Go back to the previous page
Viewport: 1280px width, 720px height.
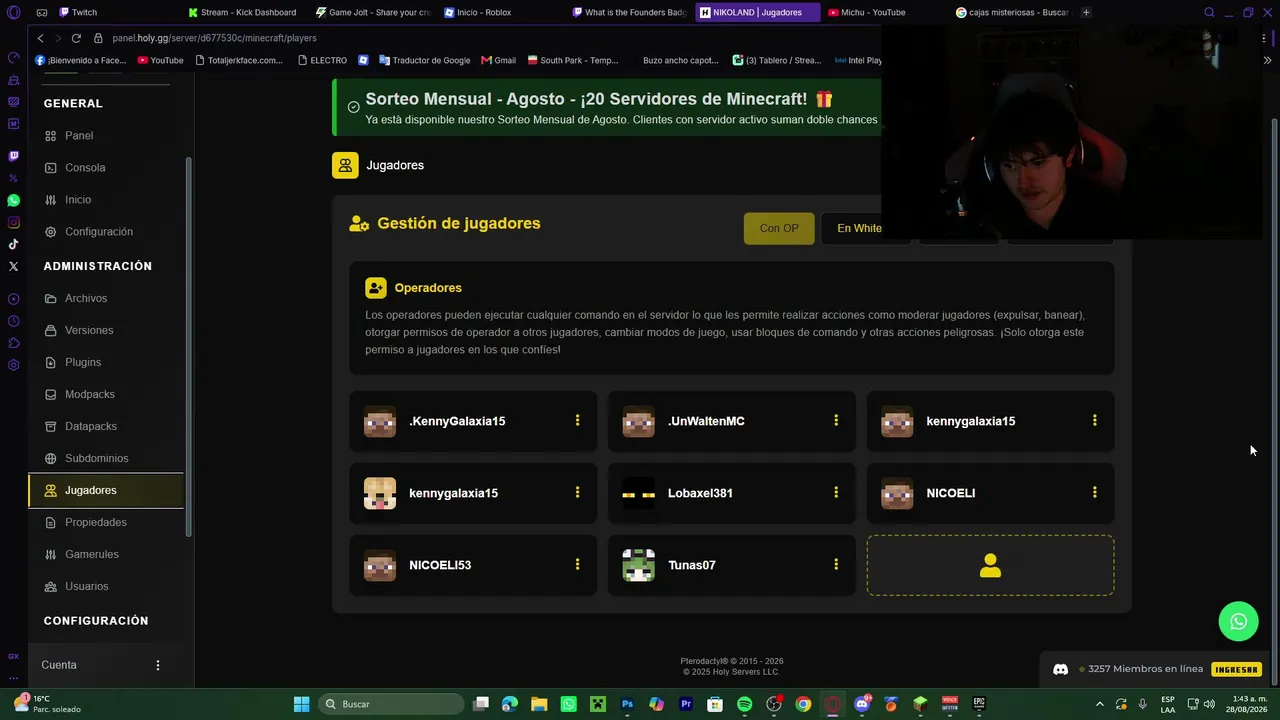[x=40, y=38]
